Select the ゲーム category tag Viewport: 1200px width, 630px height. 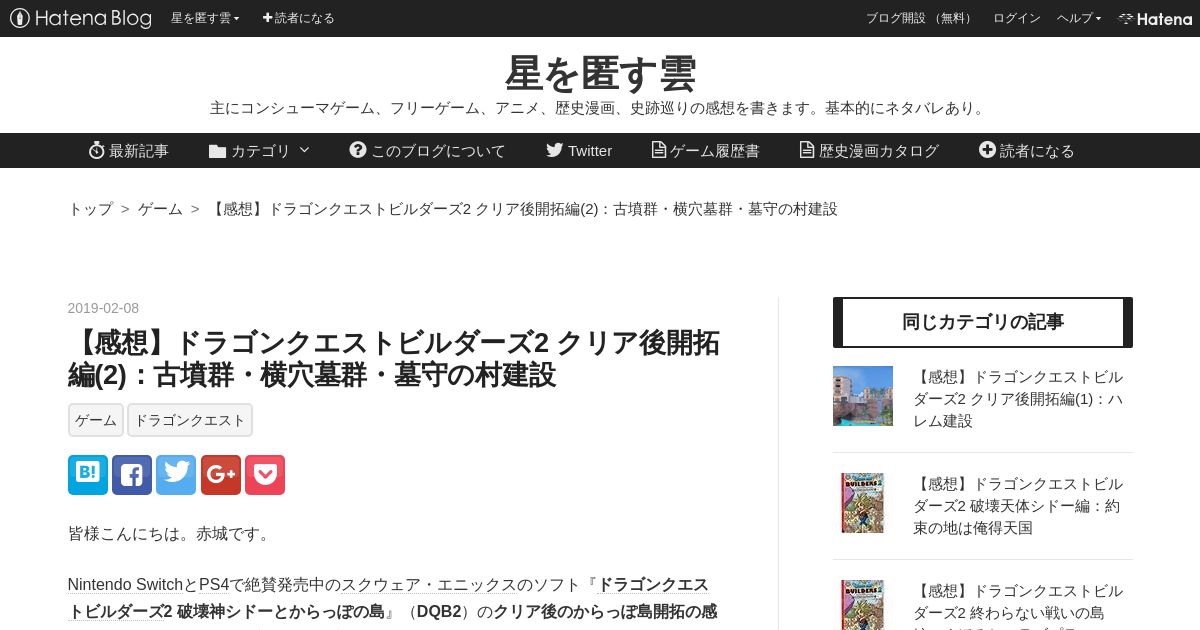click(96, 420)
